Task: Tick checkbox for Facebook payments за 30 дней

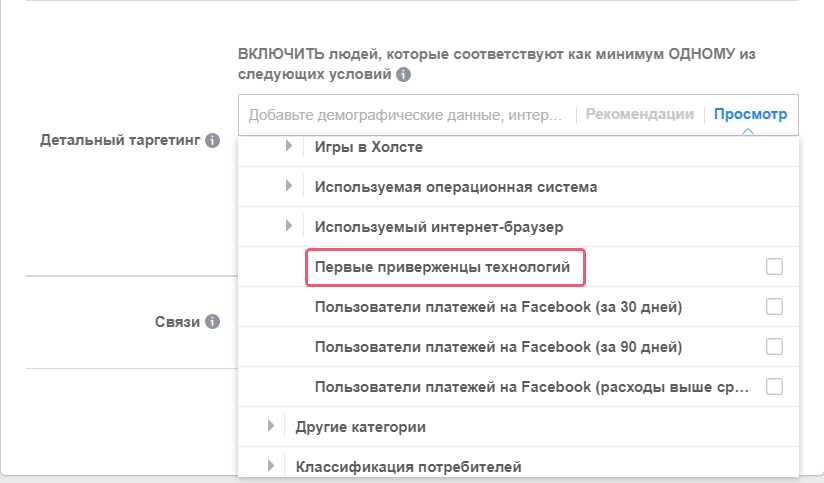Action: pos(774,306)
